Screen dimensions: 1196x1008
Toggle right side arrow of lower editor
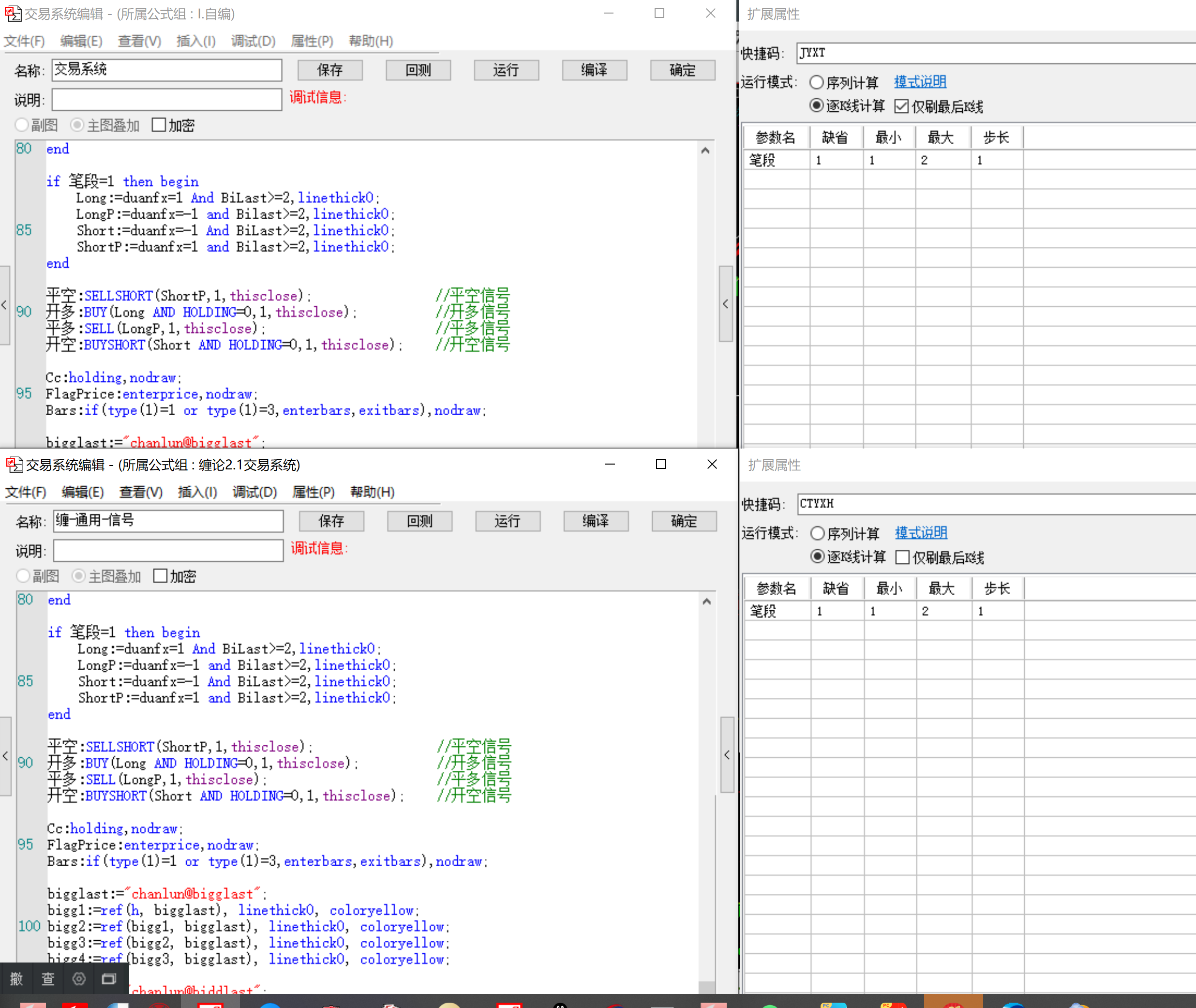727,754
